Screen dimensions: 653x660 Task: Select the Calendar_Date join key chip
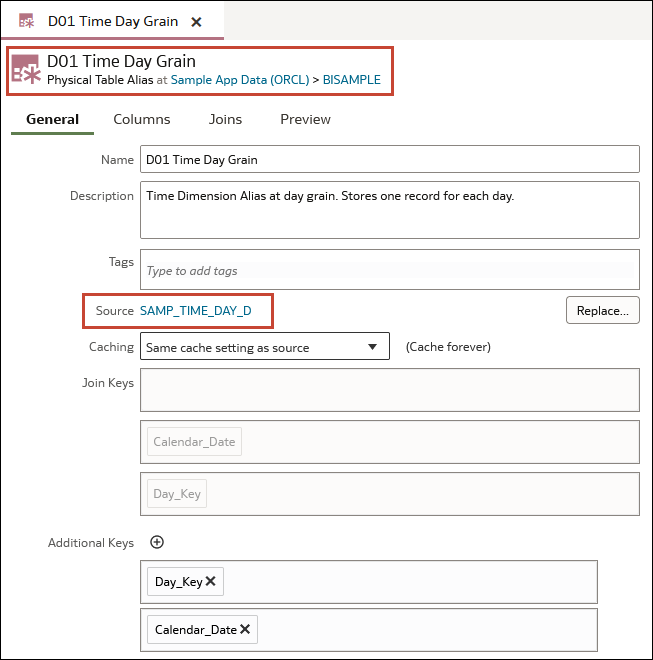(x=195, y=442)
